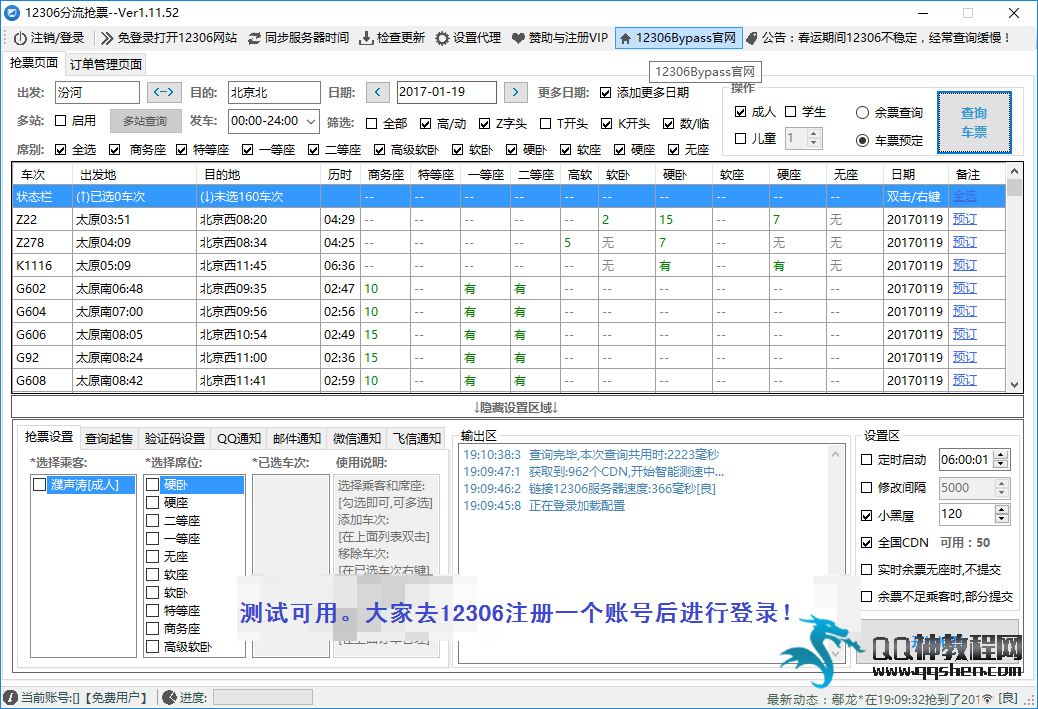The height and width of the screenshot is (709, 1038).
Task: Open the 抢票页面 tab
Action: point(34,63)
